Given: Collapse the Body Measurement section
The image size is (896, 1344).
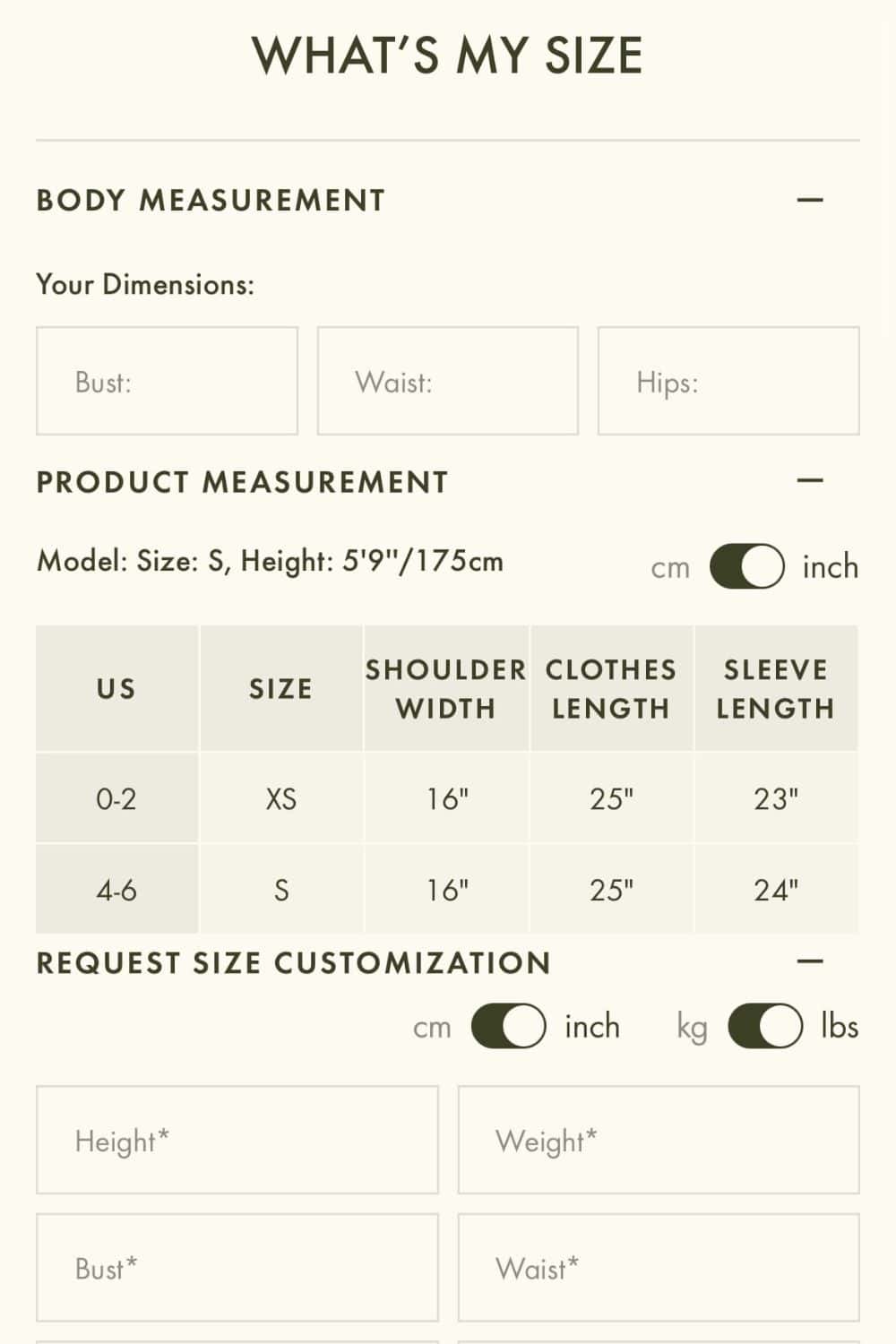Looking at the screenshot, I should tap(810, 200).
